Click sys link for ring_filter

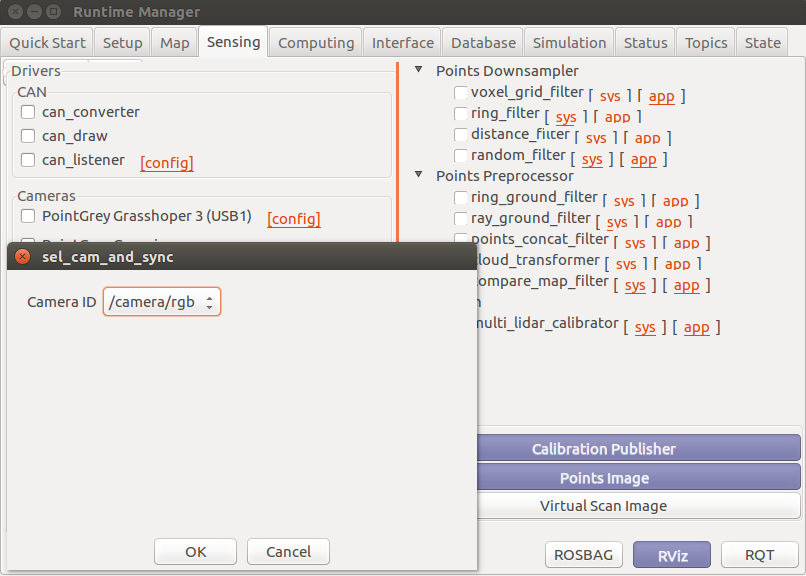point(566,117)
